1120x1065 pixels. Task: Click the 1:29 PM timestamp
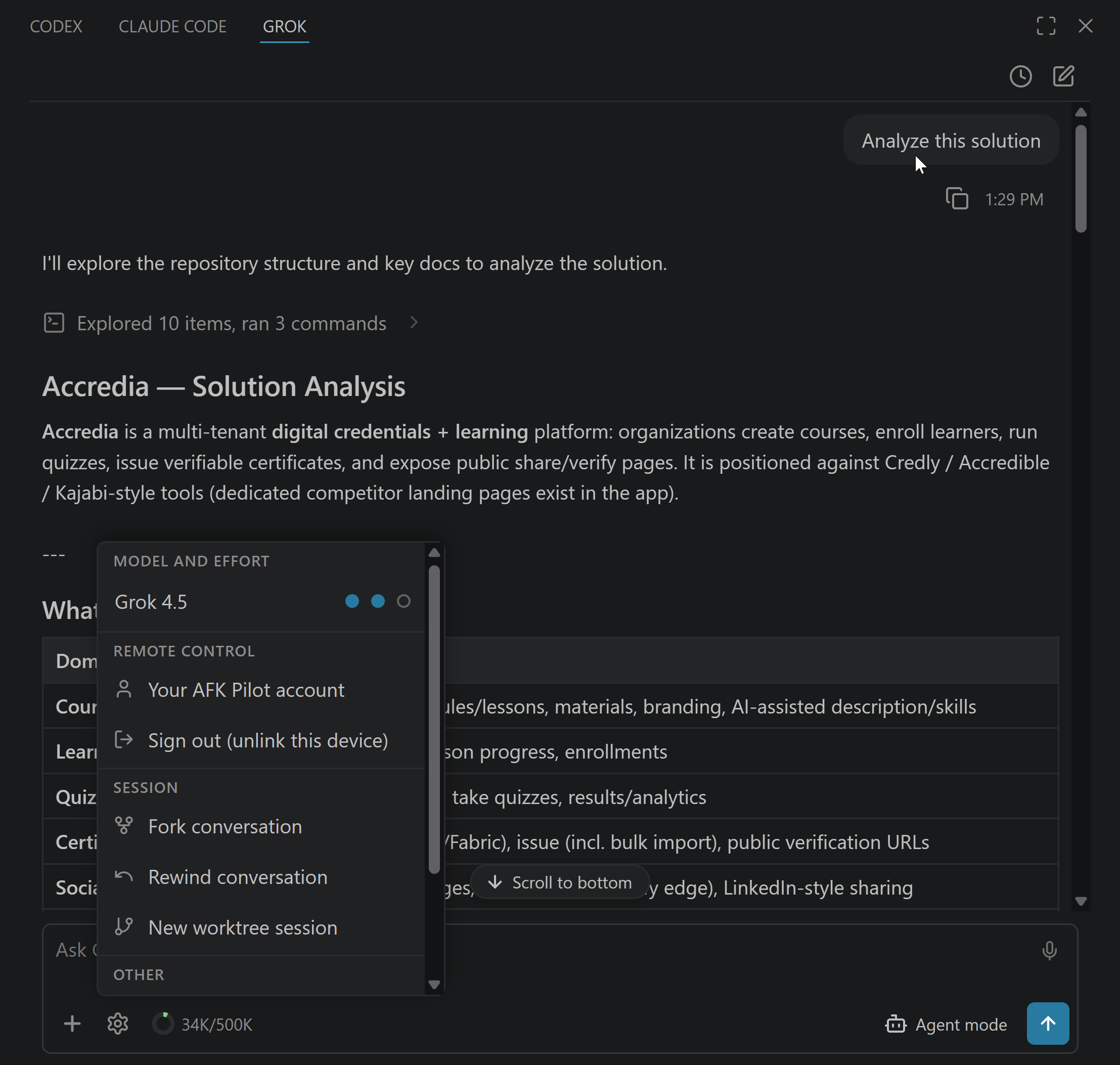click(x=1014, y=199)
